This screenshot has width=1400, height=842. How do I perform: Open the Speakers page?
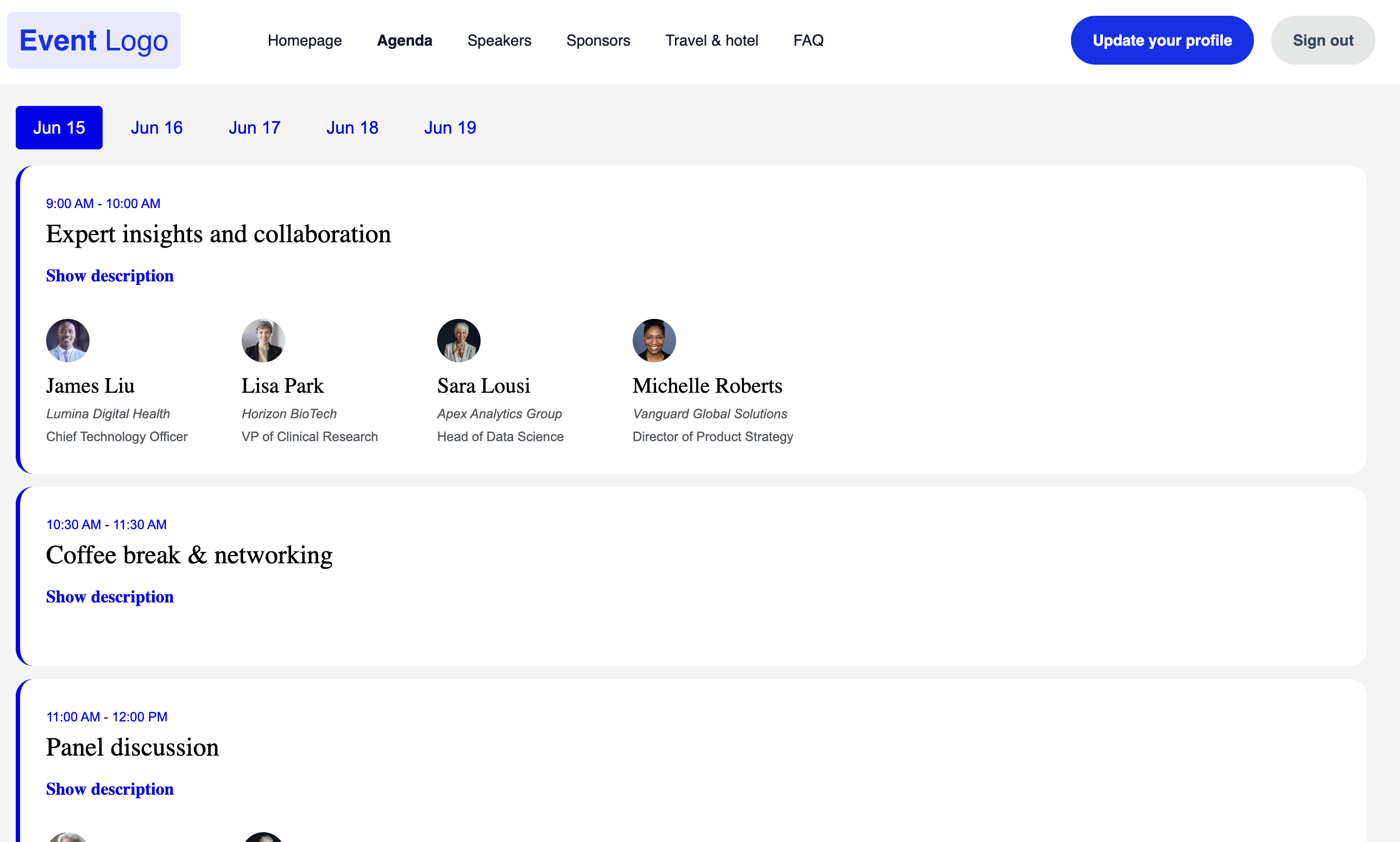[x=499, y=40]
